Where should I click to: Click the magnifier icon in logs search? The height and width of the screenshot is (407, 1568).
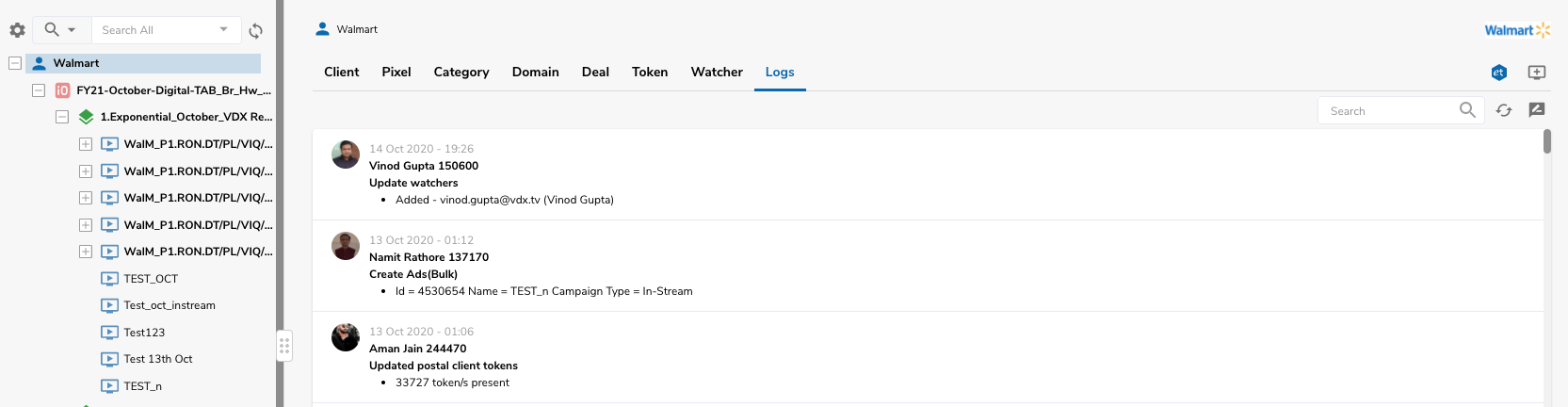coord(1467,110)
